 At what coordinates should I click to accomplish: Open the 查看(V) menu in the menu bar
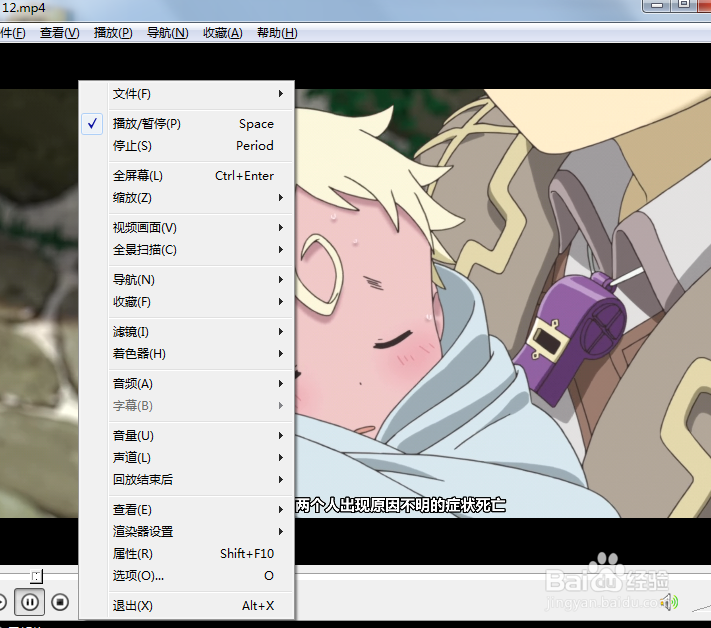(x=59, y=33)
